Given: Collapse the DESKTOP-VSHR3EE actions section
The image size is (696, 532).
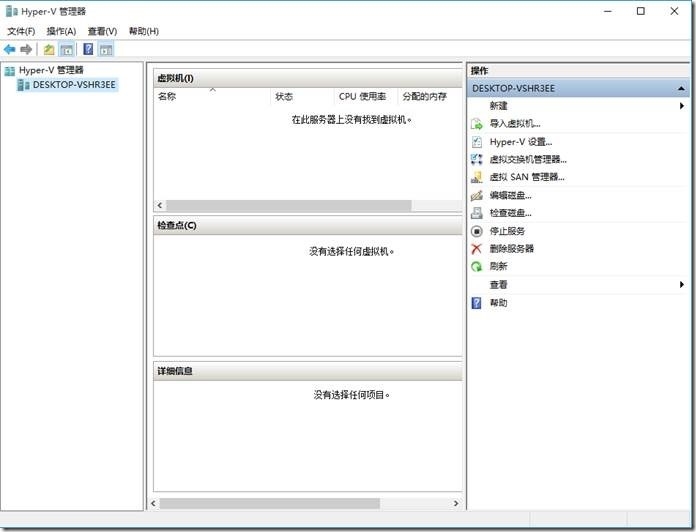Looking at the screenshot, I should click(x=681, y=89).
